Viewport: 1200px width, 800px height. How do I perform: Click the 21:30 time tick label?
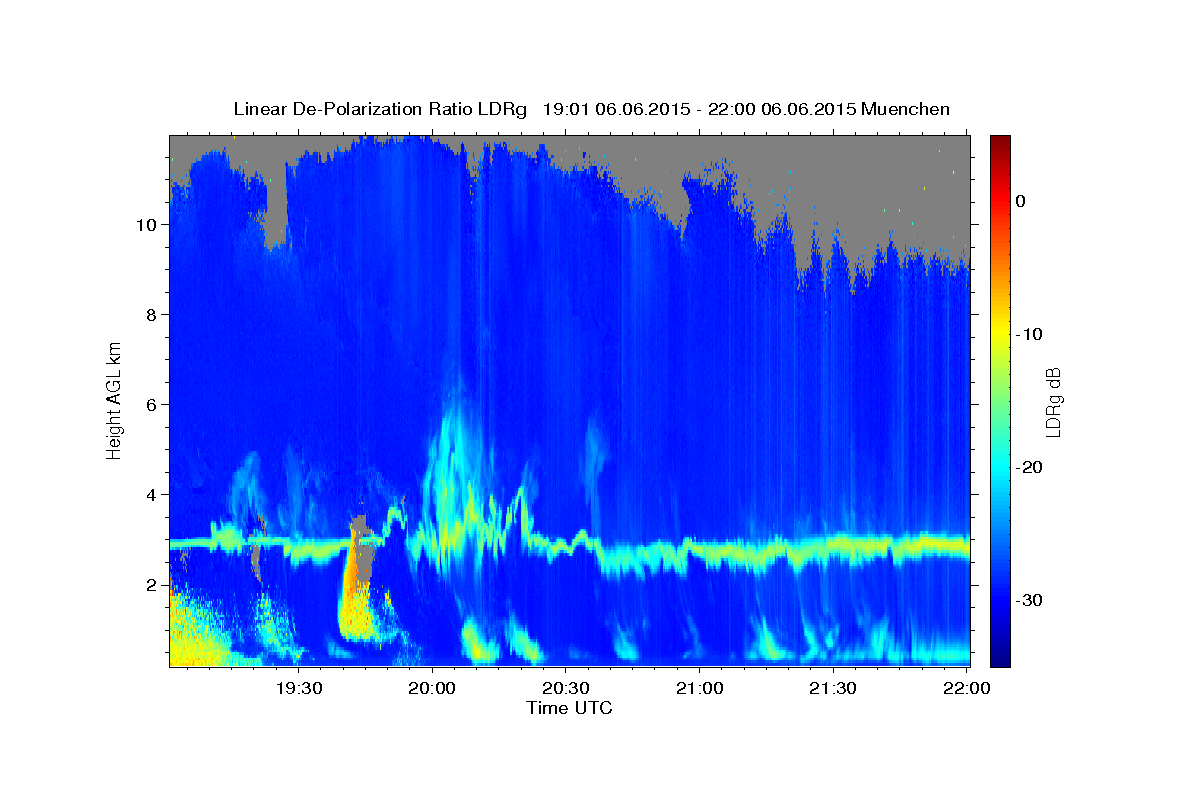point(832,688)
